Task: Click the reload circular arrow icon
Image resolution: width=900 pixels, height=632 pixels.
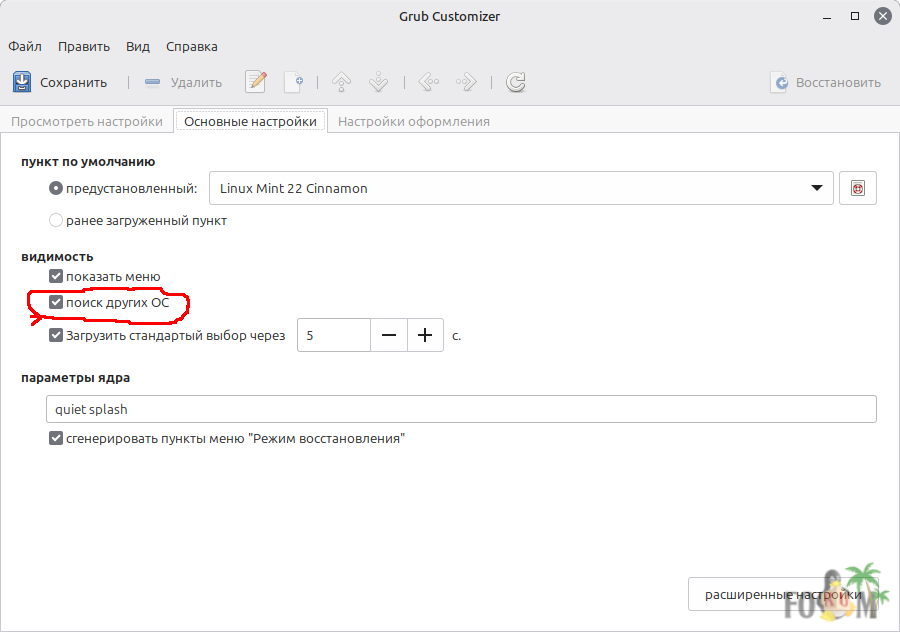Action: [x=516, y=82]
